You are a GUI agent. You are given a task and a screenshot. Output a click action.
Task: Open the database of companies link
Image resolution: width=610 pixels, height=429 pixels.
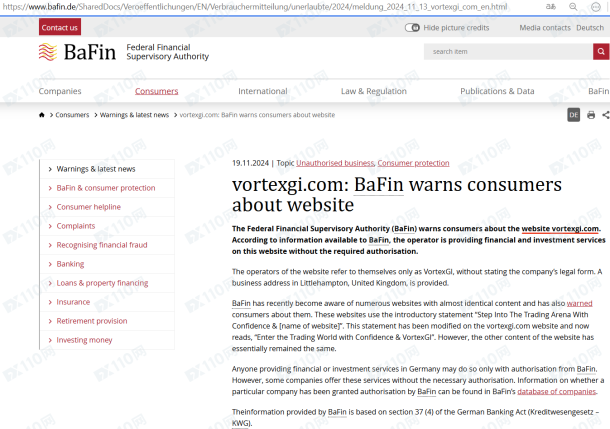tap(557, 391)
